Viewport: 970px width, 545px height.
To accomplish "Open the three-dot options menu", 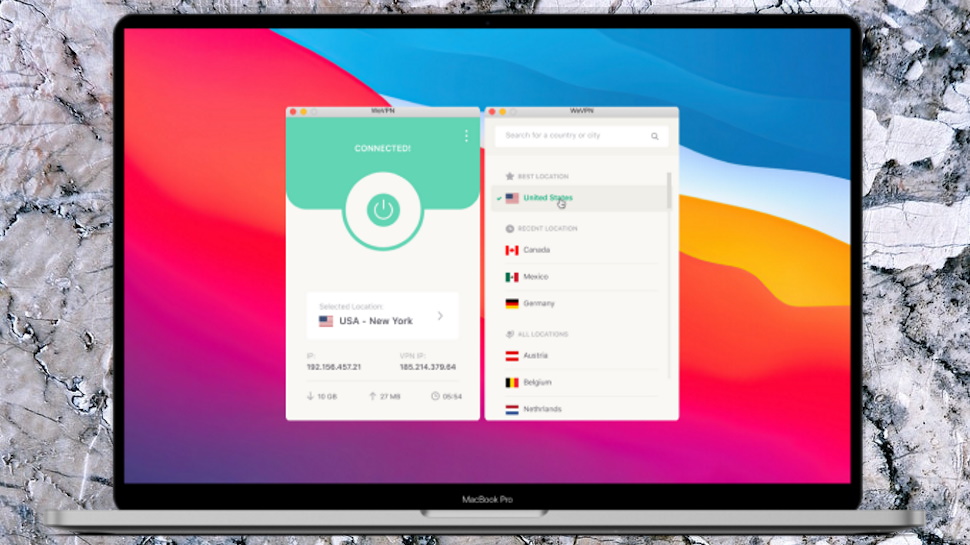I will (x=466, y=136).
